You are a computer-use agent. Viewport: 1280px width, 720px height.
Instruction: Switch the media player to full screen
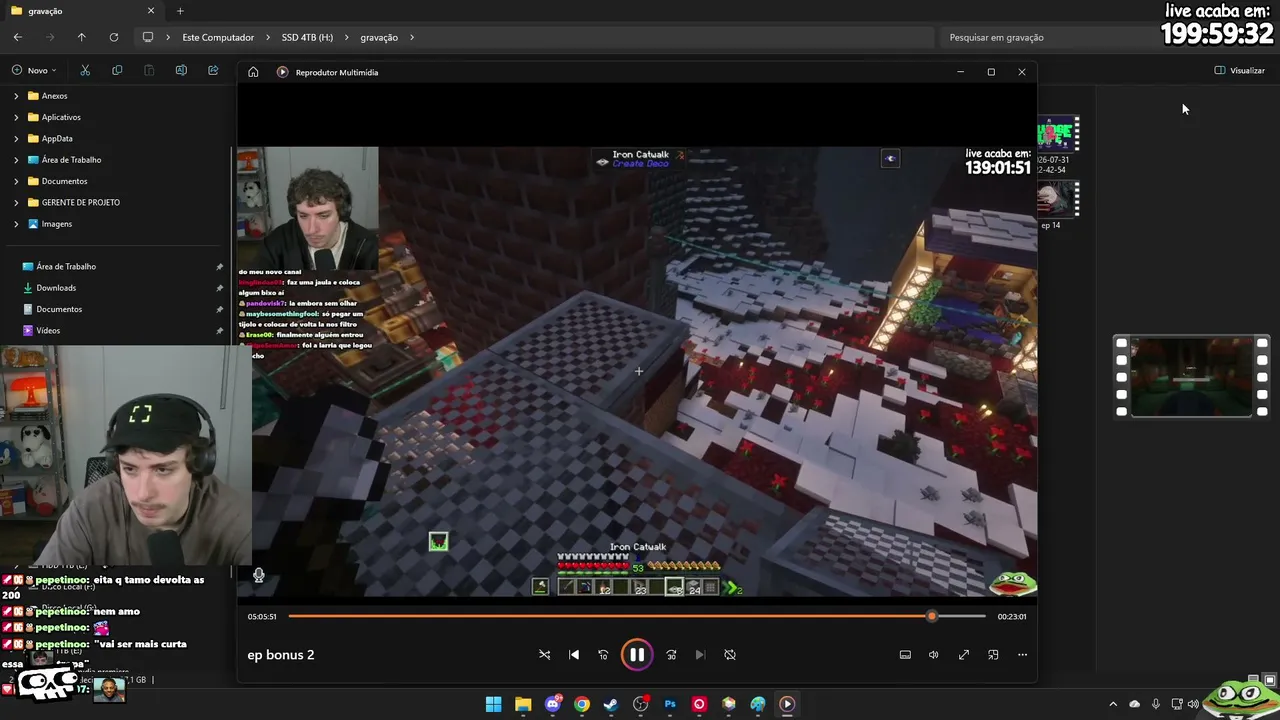click(x=964, y=655)
